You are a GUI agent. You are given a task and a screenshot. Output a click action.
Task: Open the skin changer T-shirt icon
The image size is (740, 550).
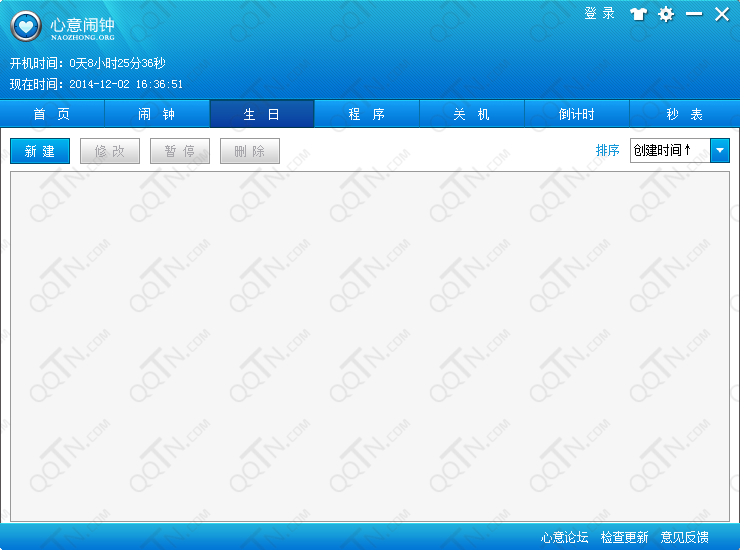pyautogui.click(x=638, y=14)
